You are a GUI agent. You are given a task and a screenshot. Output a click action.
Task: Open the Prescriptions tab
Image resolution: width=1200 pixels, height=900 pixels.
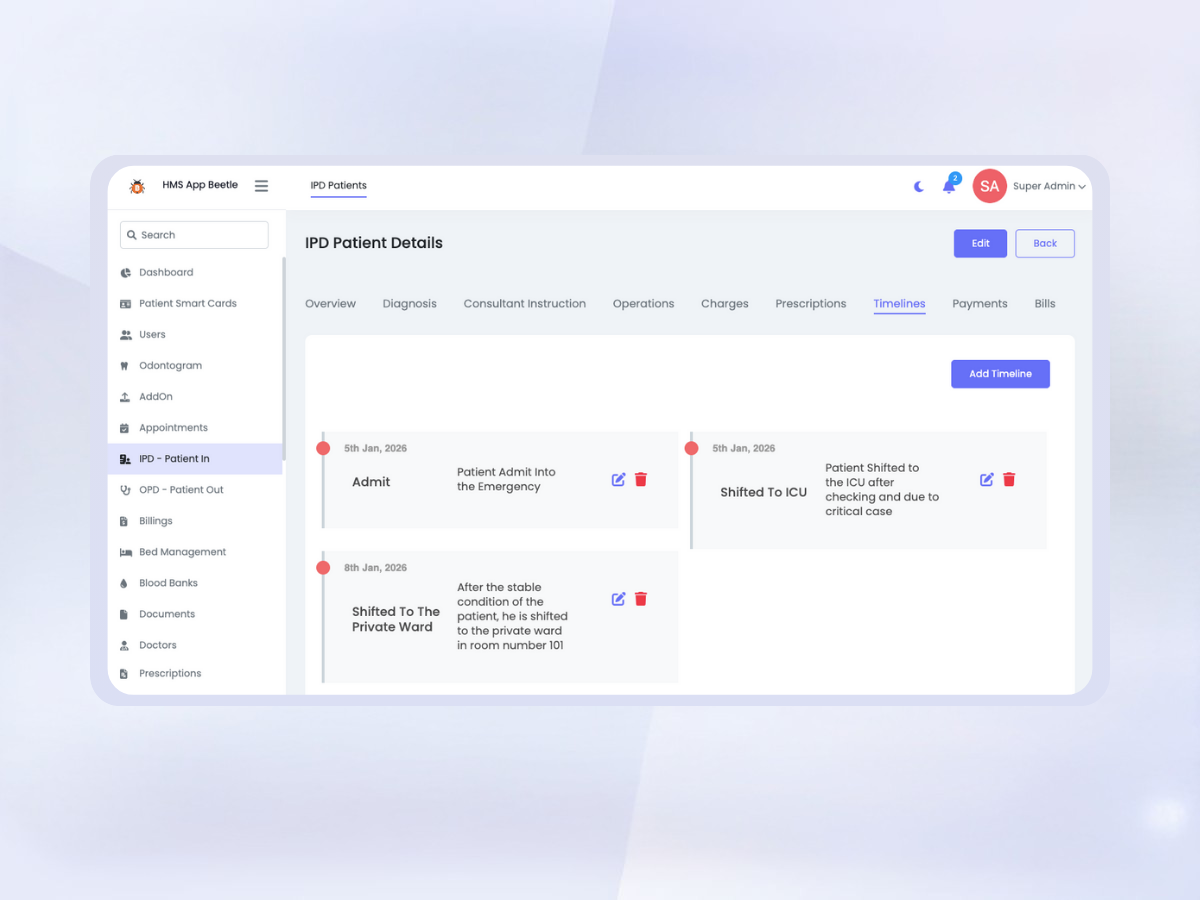point(810,304)
